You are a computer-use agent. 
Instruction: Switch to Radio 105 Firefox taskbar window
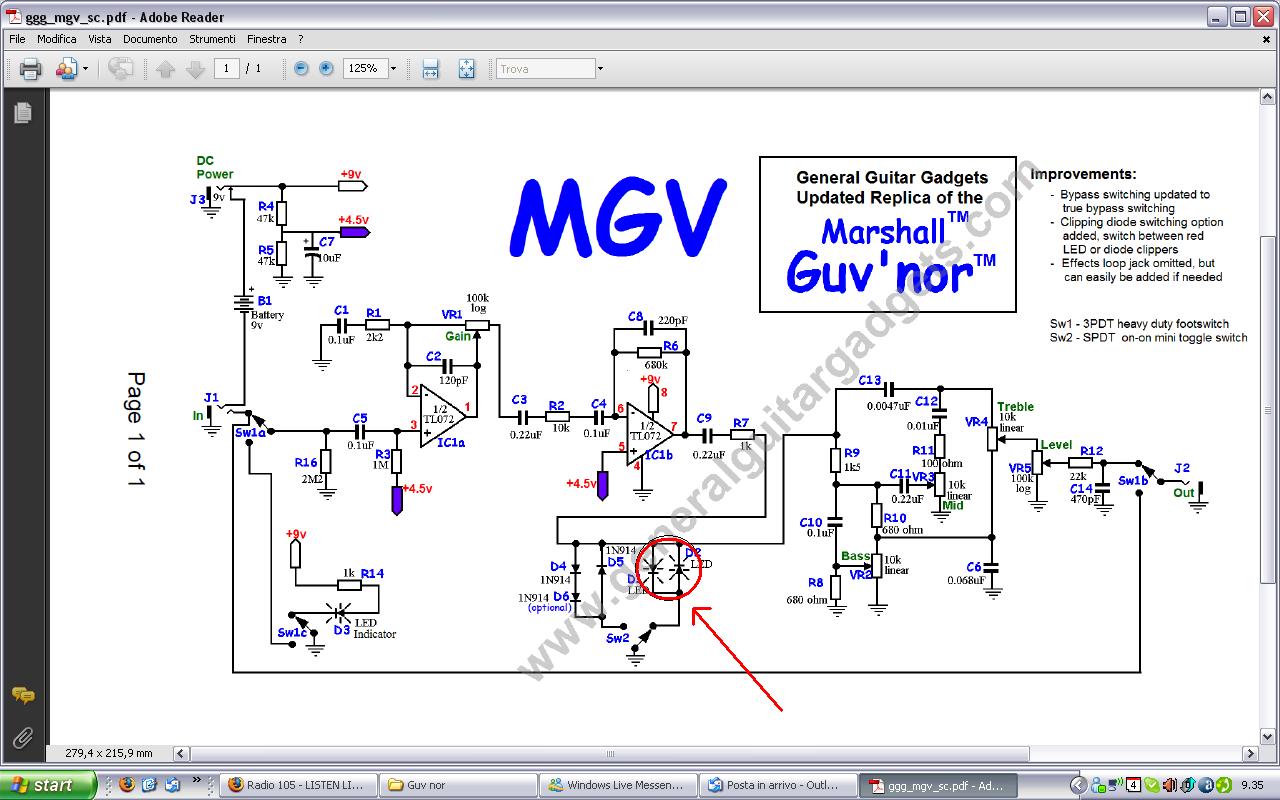[298, 785]
